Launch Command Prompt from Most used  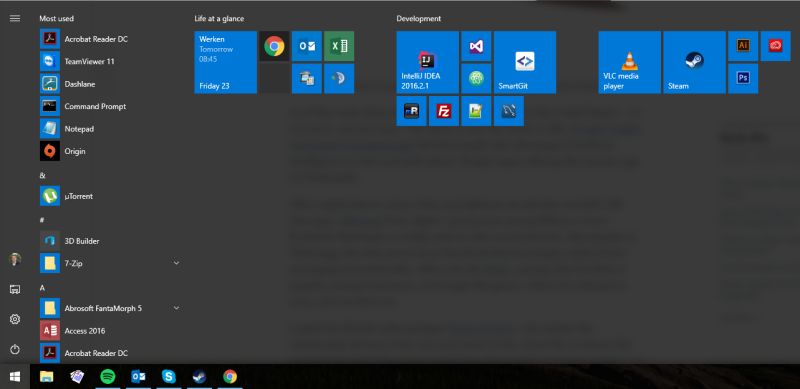[110, 106]
